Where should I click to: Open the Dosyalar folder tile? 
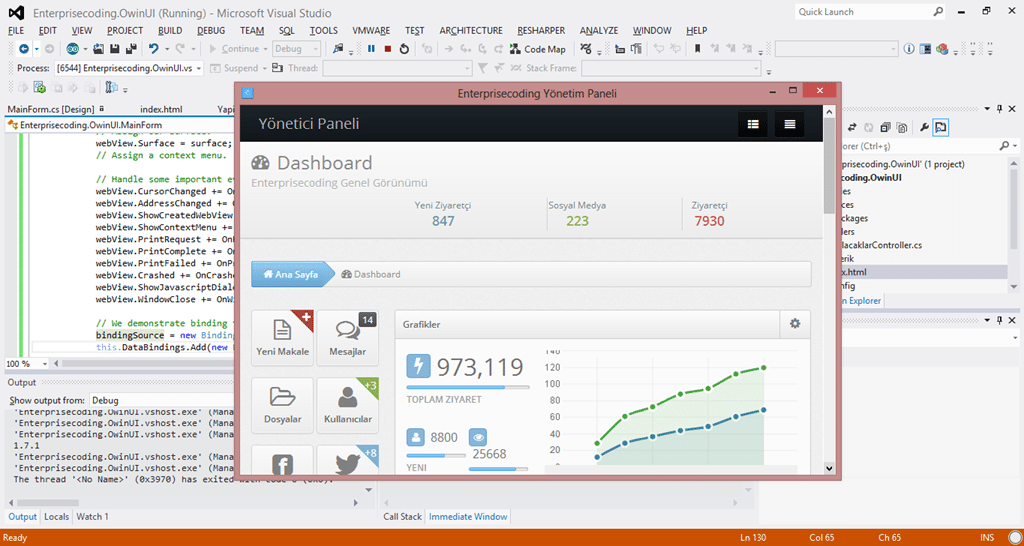point(282,405)
